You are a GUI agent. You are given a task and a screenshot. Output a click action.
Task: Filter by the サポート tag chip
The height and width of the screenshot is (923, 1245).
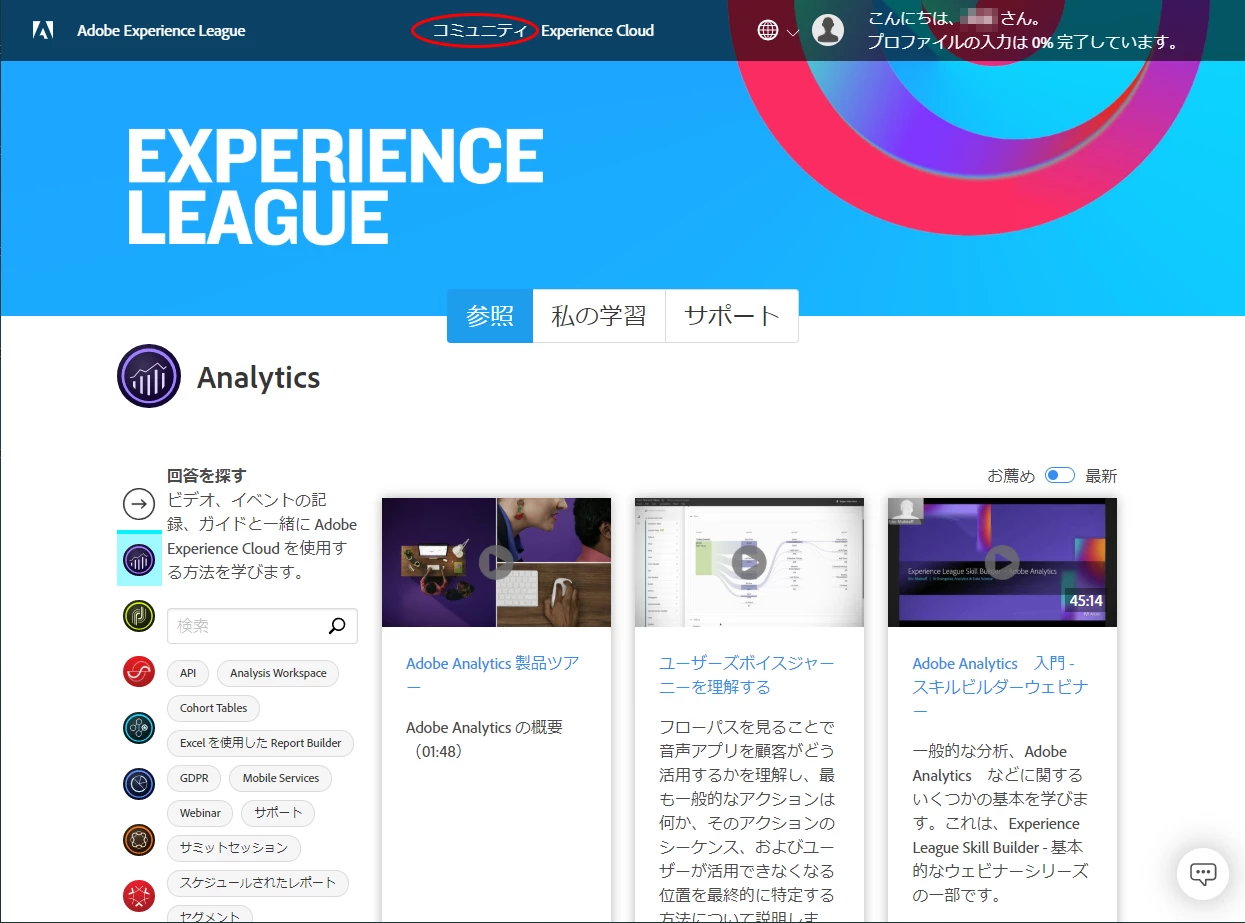click(x=278, y=813)
